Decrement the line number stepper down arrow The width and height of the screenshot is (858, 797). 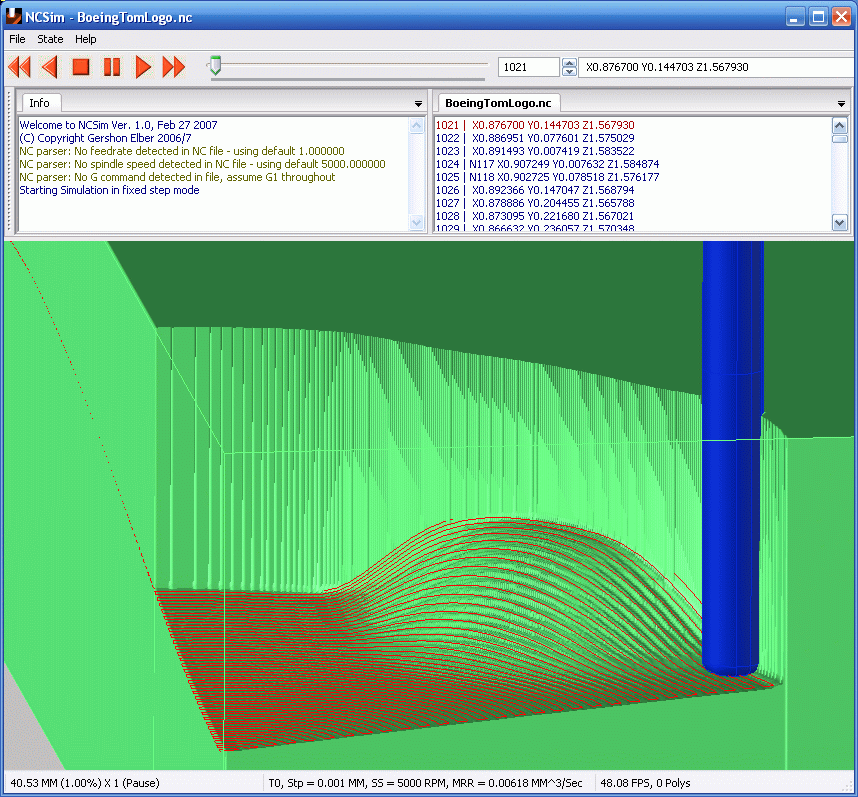click(x=569, y=72)
